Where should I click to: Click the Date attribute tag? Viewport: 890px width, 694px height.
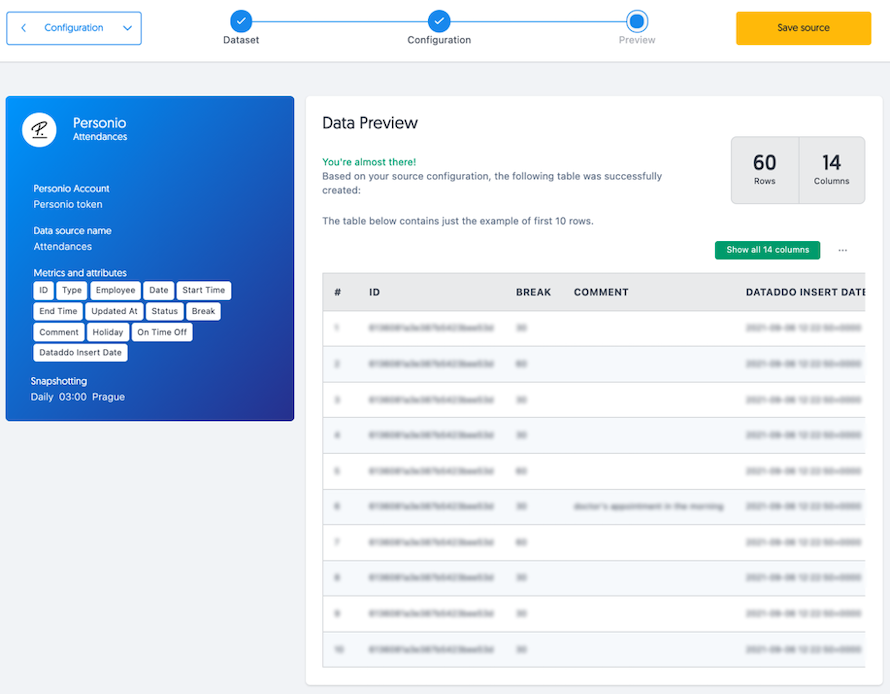pos(158,290)
